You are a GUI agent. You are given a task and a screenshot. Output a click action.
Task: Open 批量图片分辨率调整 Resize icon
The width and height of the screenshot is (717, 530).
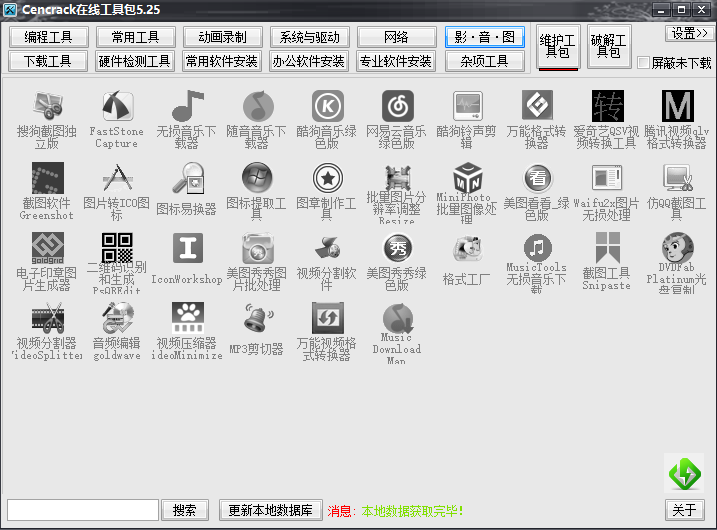click(x=397, y=177)
